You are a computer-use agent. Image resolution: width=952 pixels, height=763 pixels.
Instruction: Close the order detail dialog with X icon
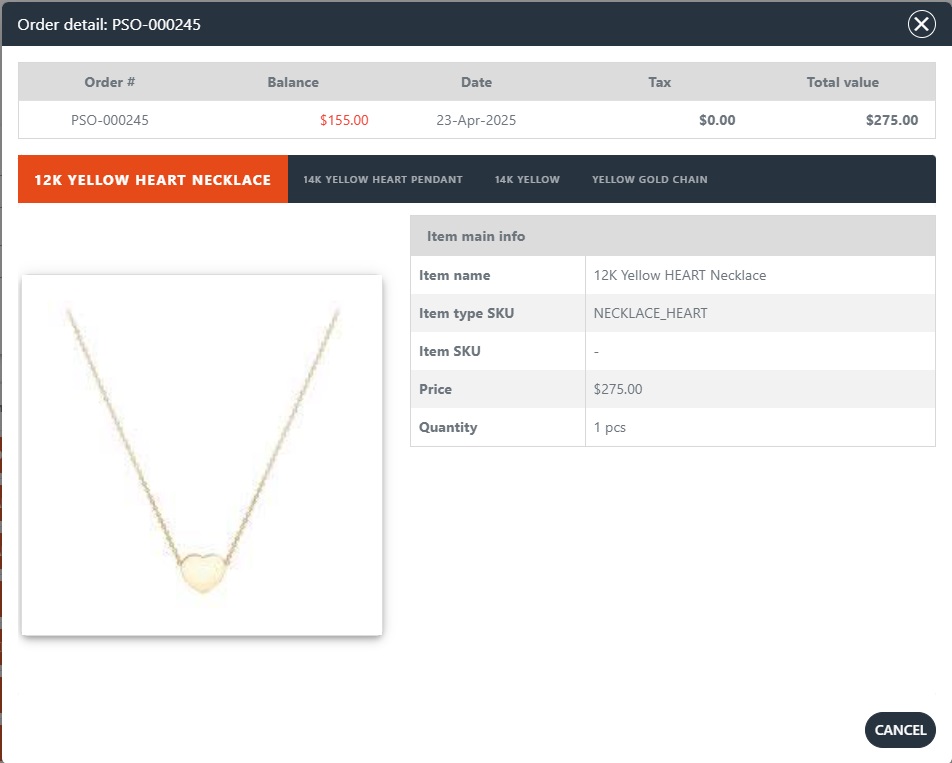921,24
